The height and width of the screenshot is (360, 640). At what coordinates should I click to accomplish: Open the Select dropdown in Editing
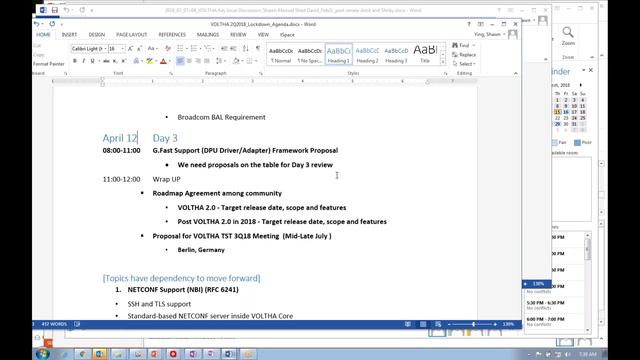(464, 64)
